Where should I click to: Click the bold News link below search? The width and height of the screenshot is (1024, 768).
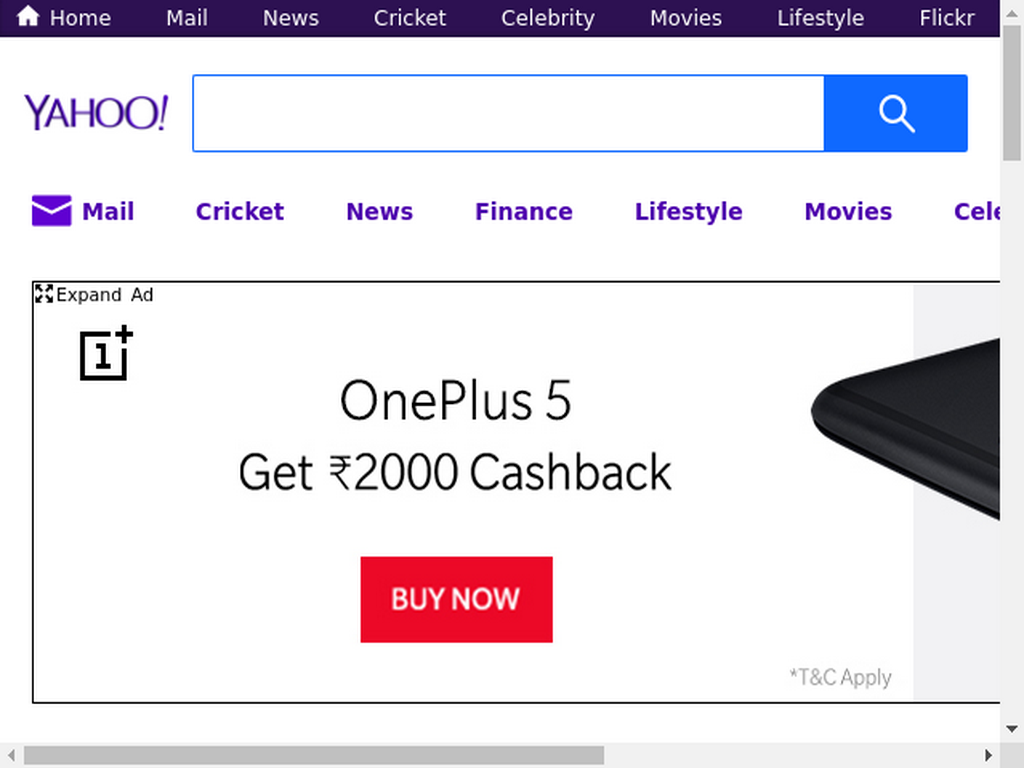379,212
